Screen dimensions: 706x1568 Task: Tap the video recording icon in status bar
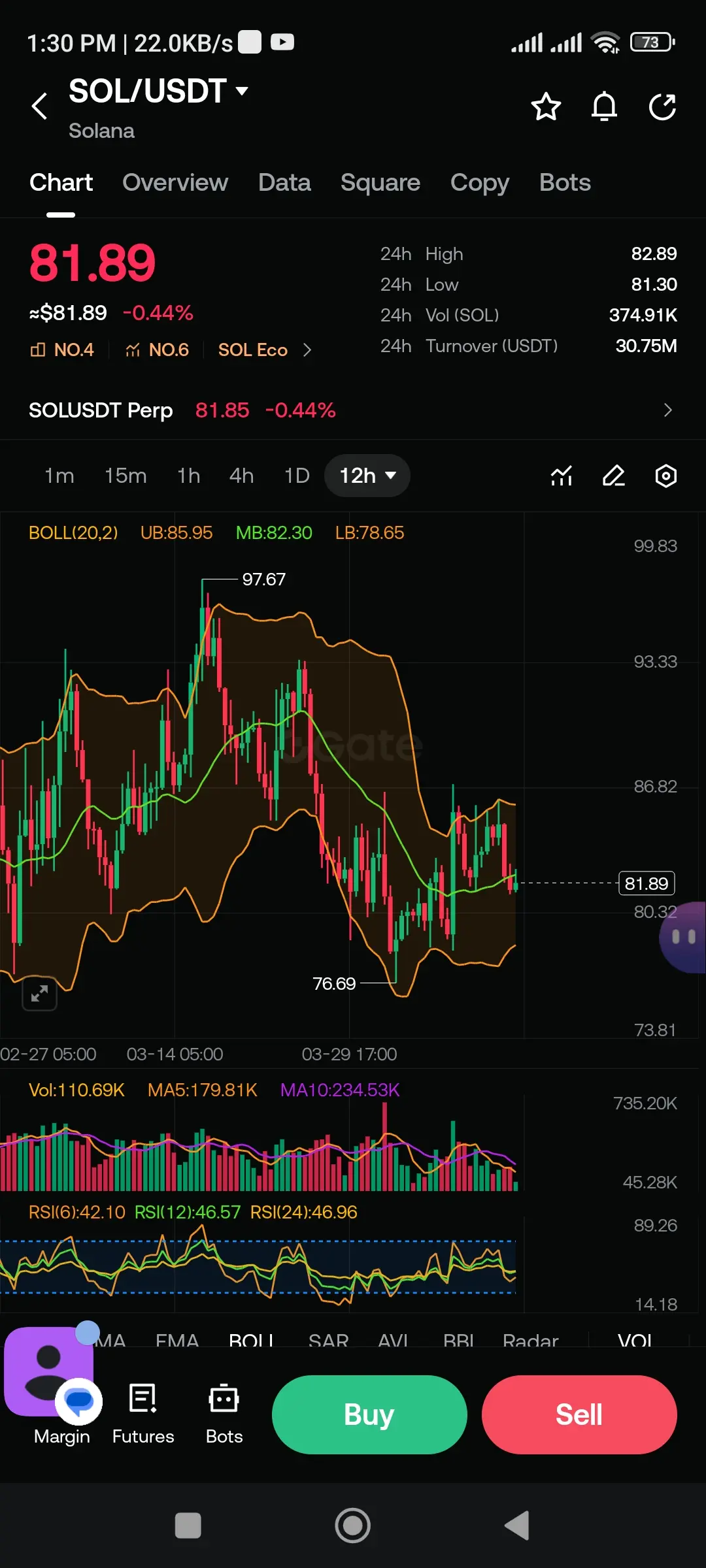pos(282,42)
